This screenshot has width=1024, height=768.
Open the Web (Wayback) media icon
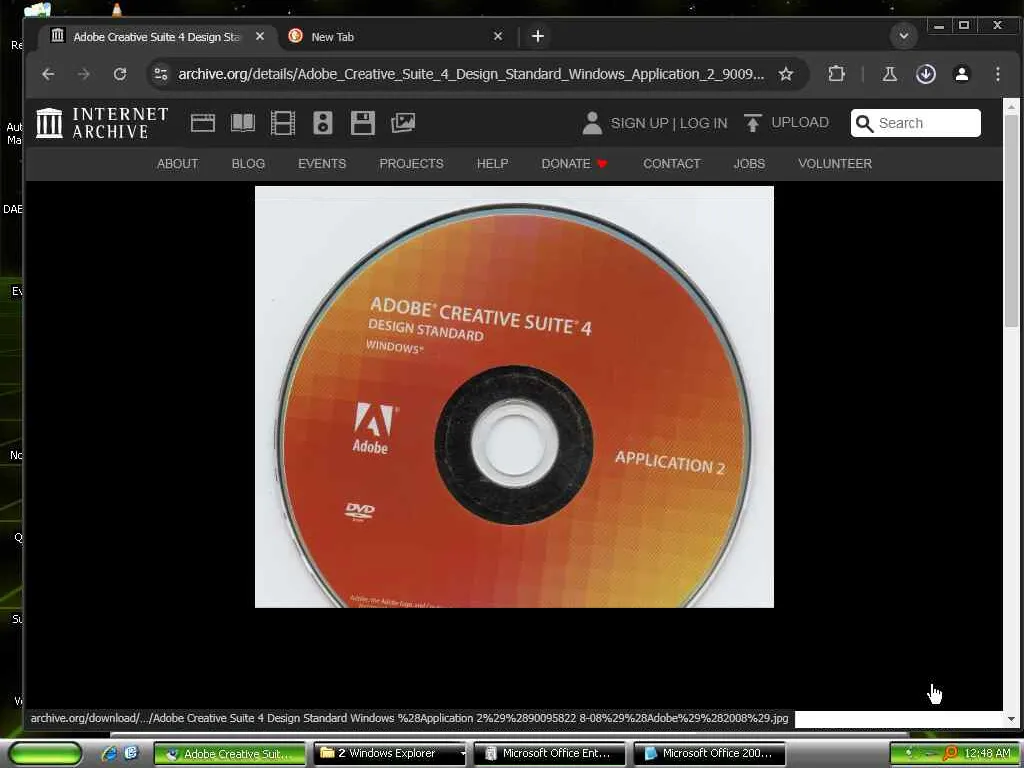[202, 123]
